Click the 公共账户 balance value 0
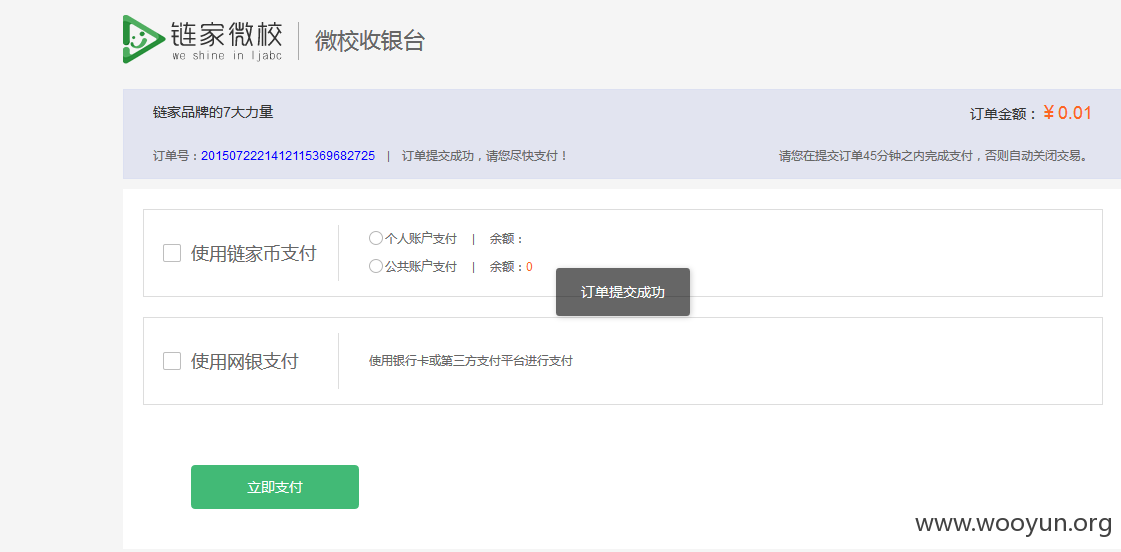The image size is (1121, 552). (x=529, y=267)
